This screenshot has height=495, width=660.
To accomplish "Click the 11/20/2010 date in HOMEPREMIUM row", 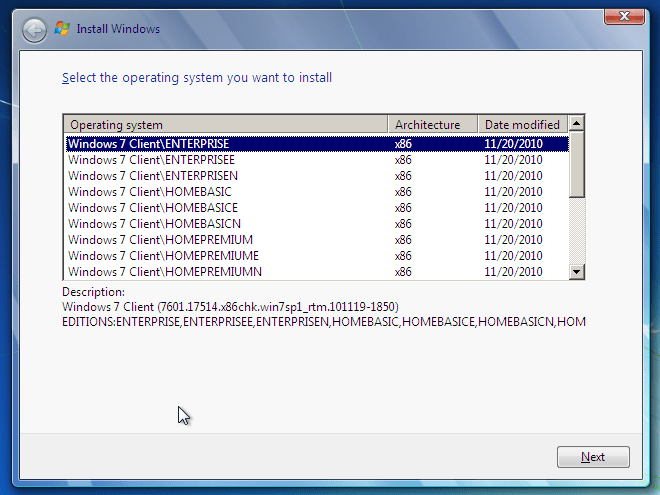I will point(513,240).
